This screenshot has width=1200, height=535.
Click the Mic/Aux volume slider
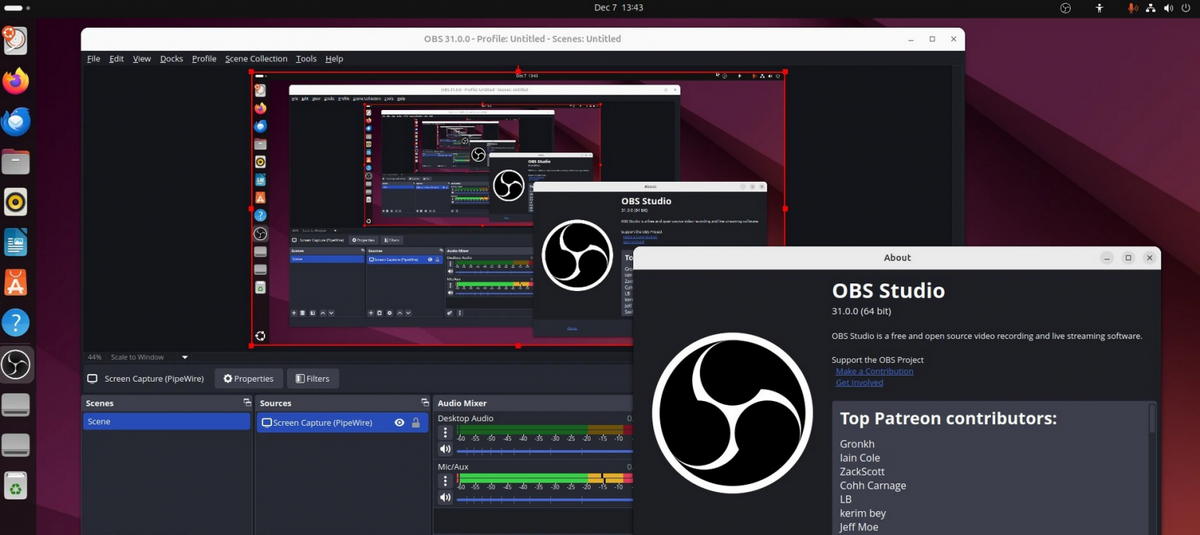tap(544, 498)
